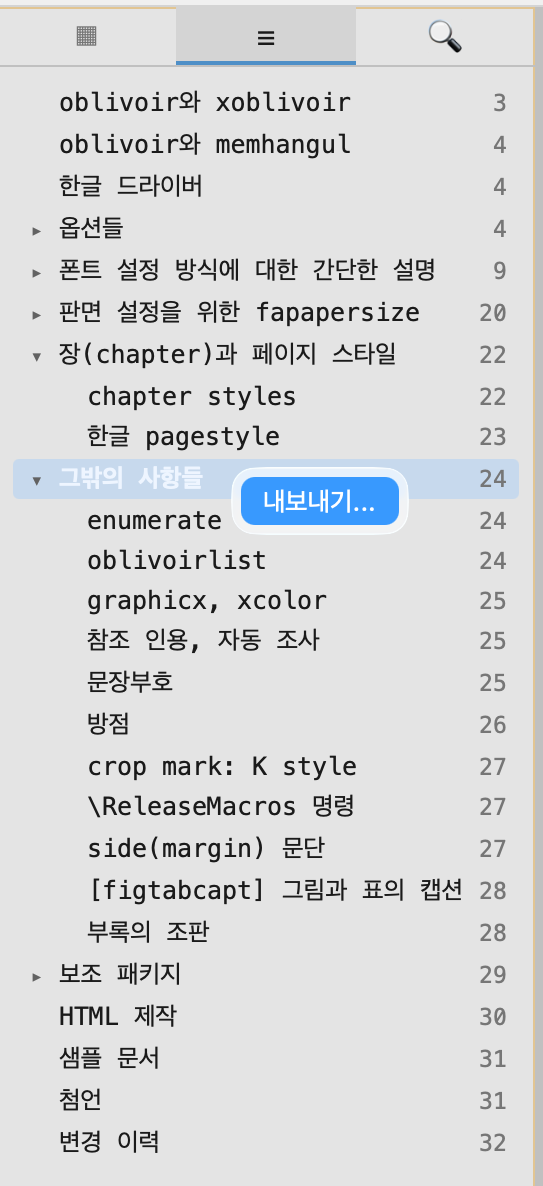
Task: Click the 내보내기... export button
Action: point(319,501)
